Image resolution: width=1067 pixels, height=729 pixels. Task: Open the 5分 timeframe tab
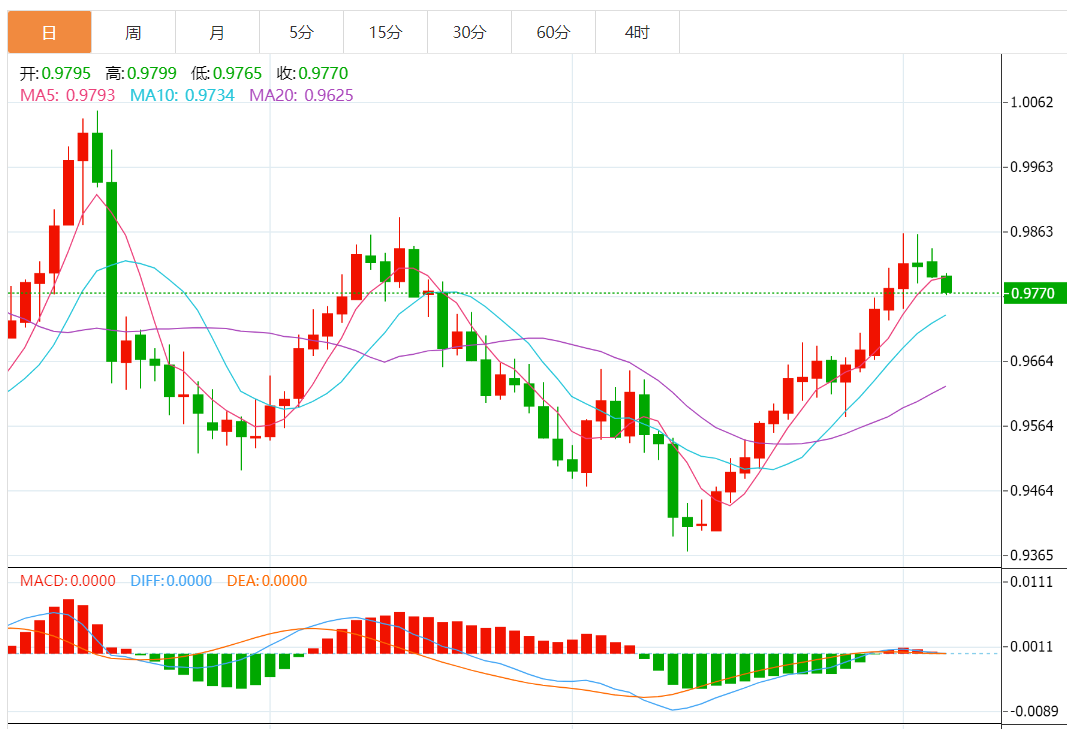pyautogui.click(x=301, y=32)
